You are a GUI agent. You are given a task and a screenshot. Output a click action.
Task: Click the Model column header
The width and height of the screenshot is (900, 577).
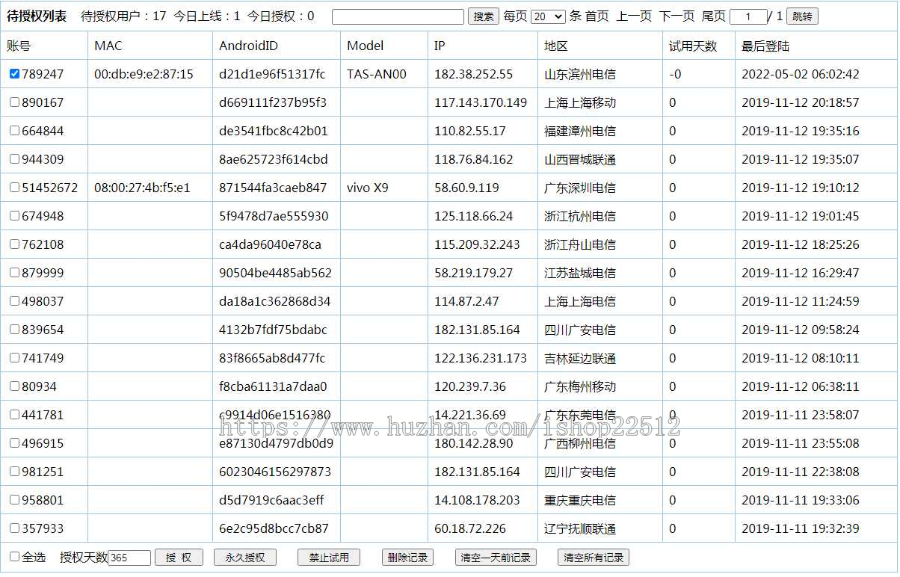click(365, 46)
